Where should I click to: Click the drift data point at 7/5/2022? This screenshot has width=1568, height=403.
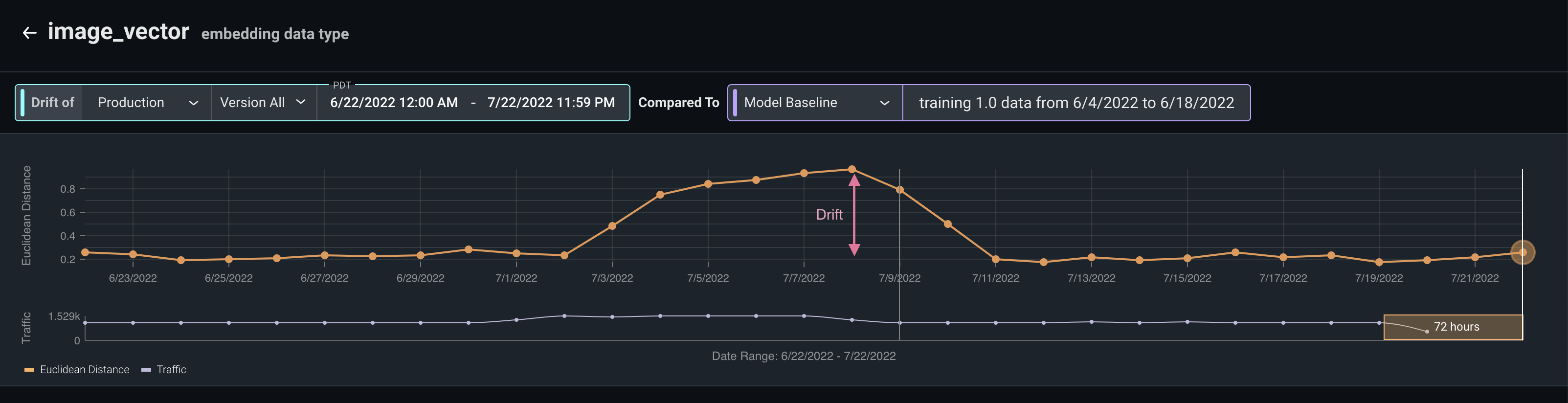(x=708, y=184)
